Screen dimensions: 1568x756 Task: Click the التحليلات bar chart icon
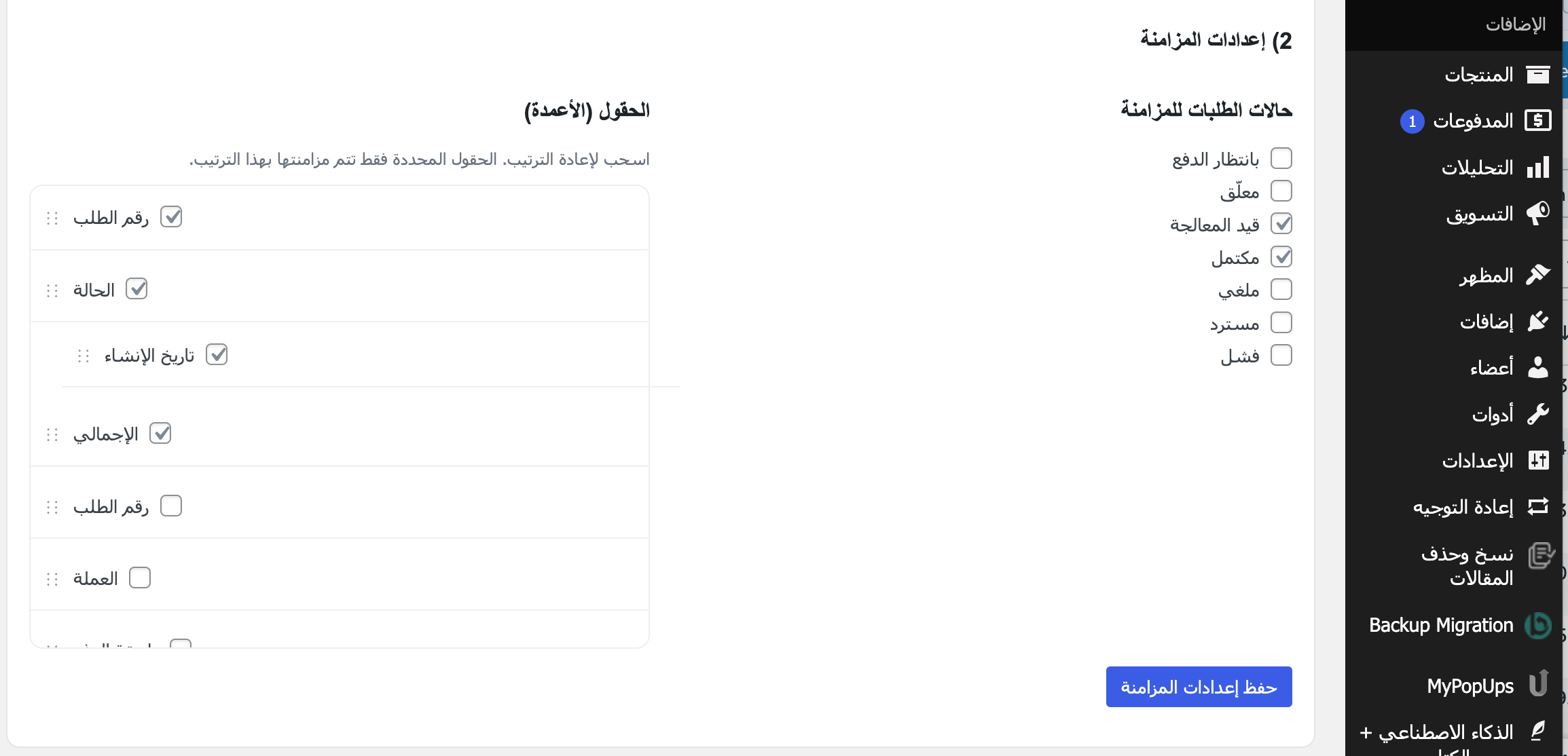(x=1537, y=168)
